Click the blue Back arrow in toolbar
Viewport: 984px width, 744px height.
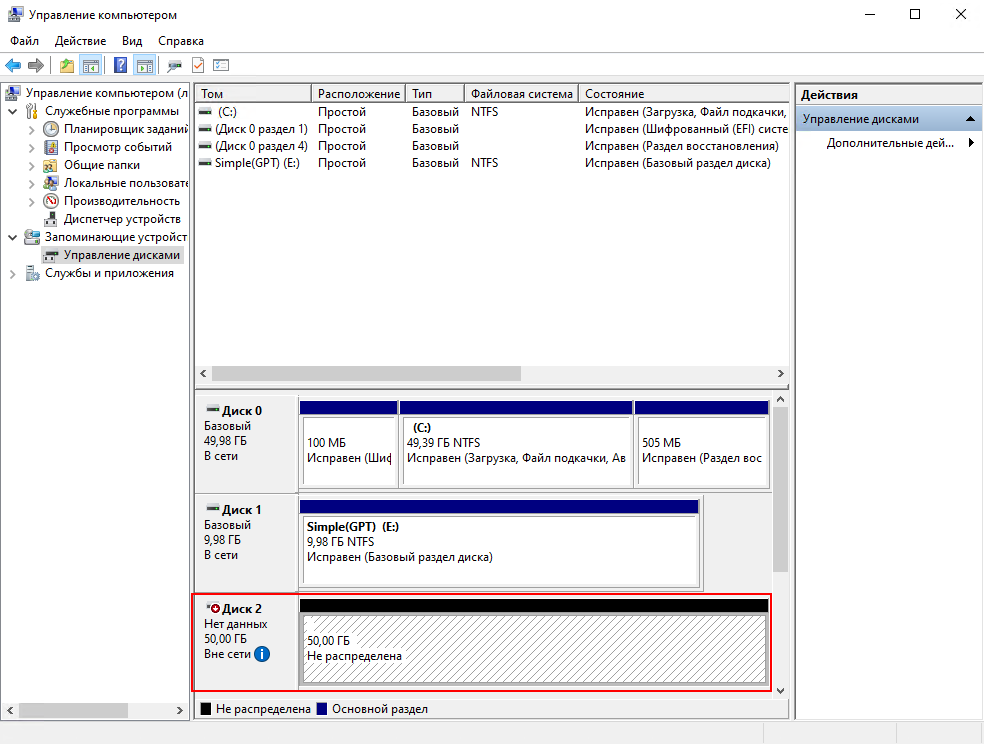tap(13, 66)
